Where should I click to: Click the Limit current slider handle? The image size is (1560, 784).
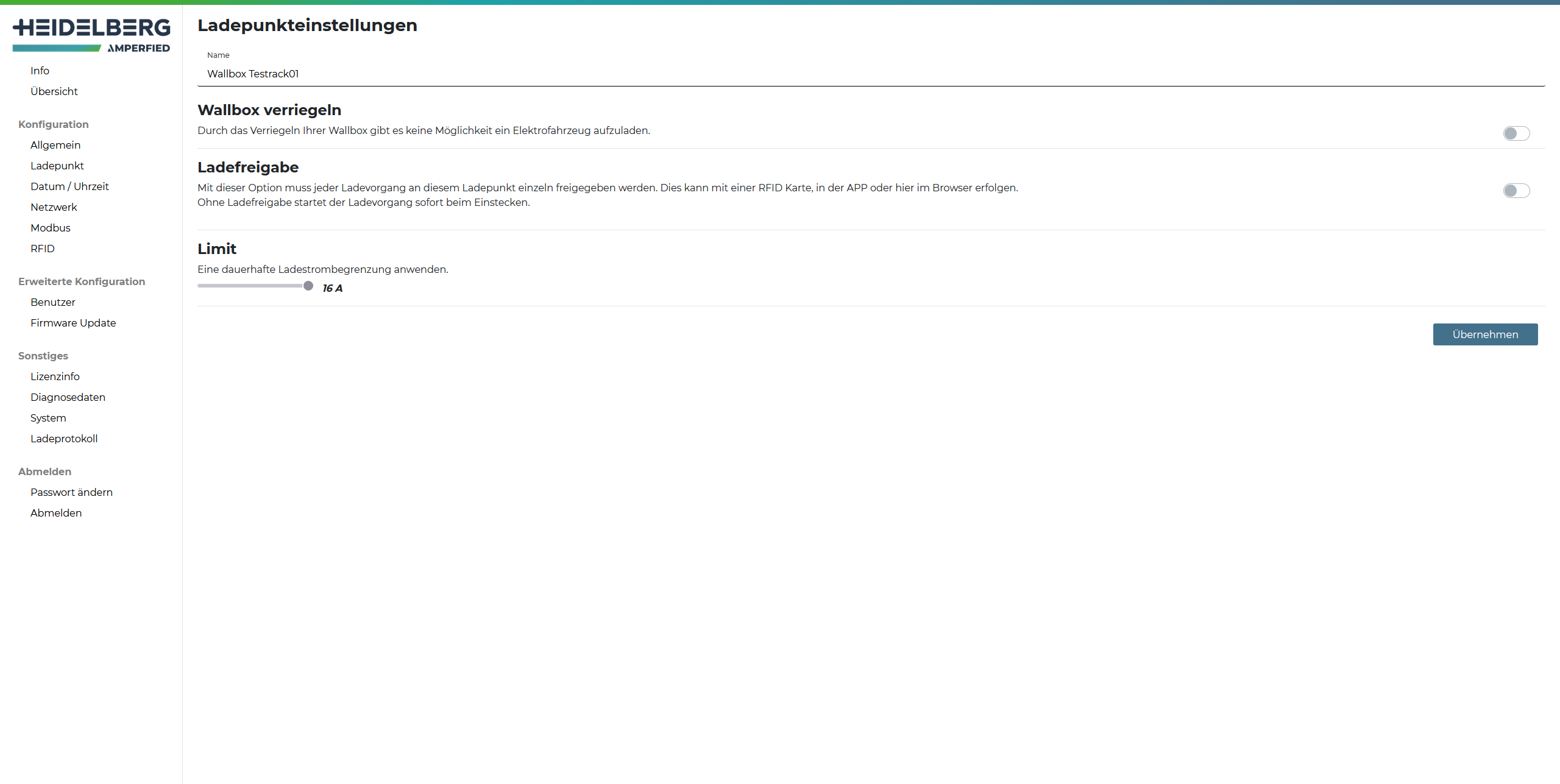308,286
